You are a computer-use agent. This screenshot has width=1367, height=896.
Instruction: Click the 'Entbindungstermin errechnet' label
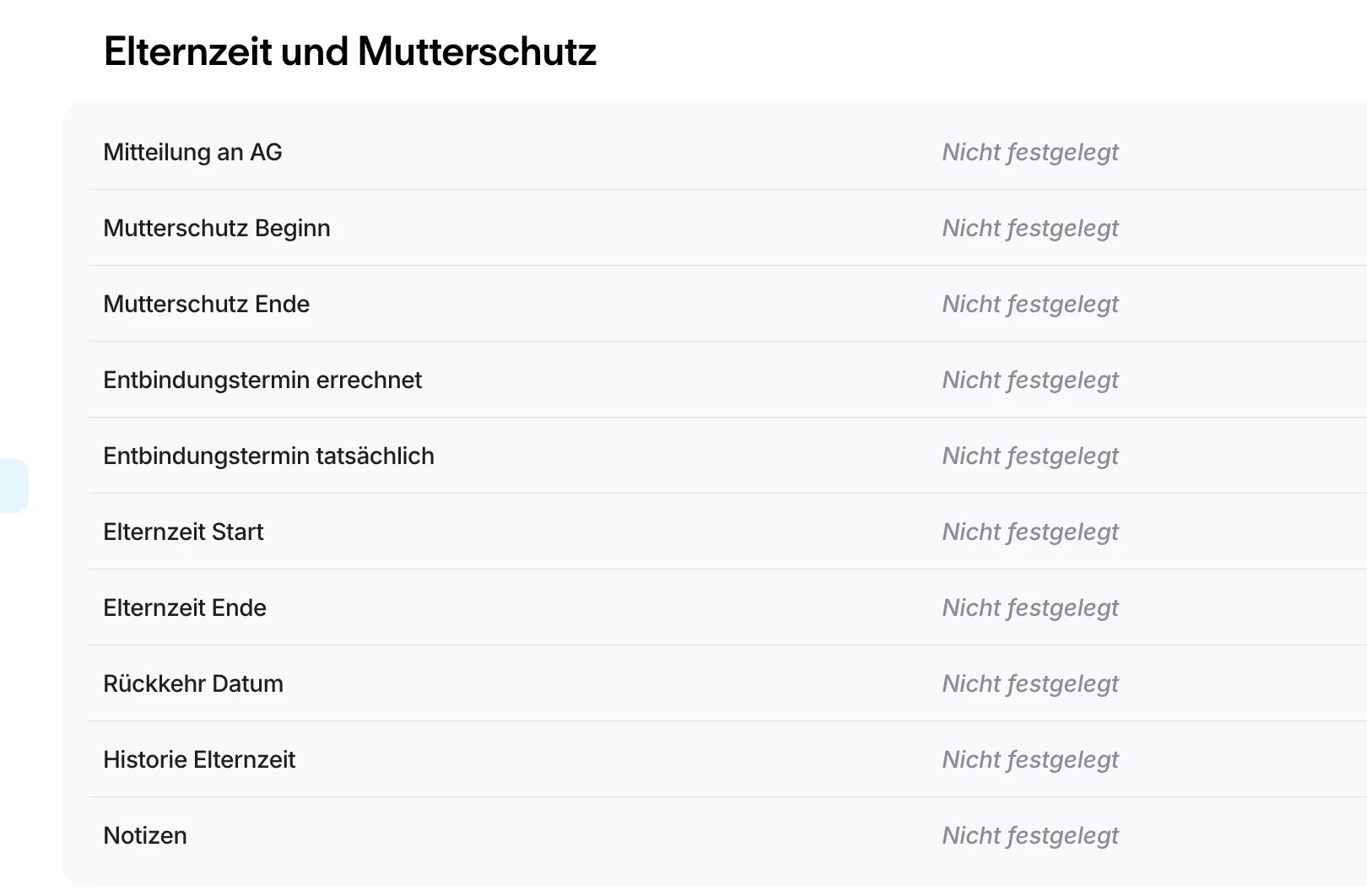(x=262, y=381)
